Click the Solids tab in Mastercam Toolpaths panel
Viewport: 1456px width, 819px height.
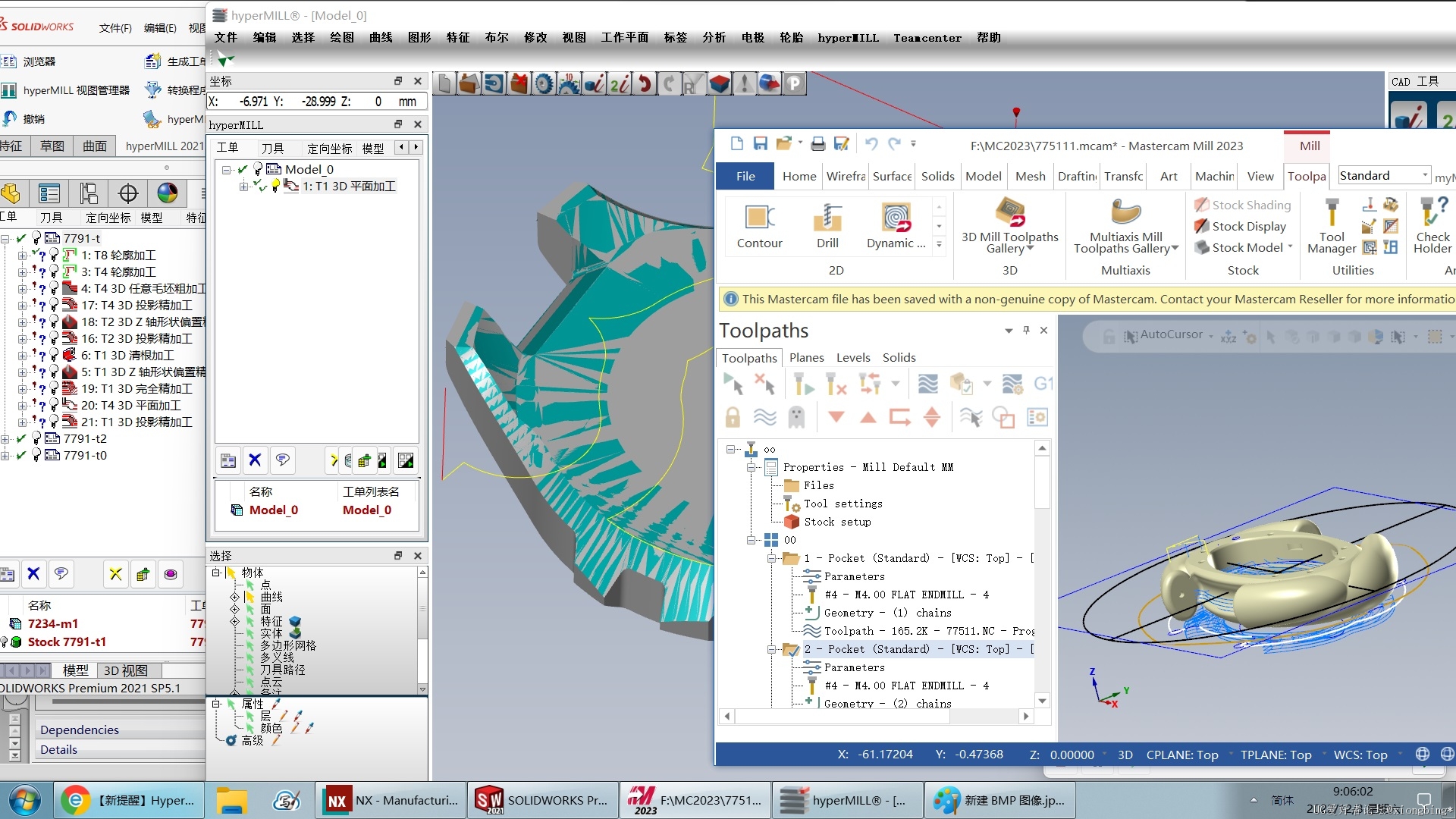click(x=897, y=357)
